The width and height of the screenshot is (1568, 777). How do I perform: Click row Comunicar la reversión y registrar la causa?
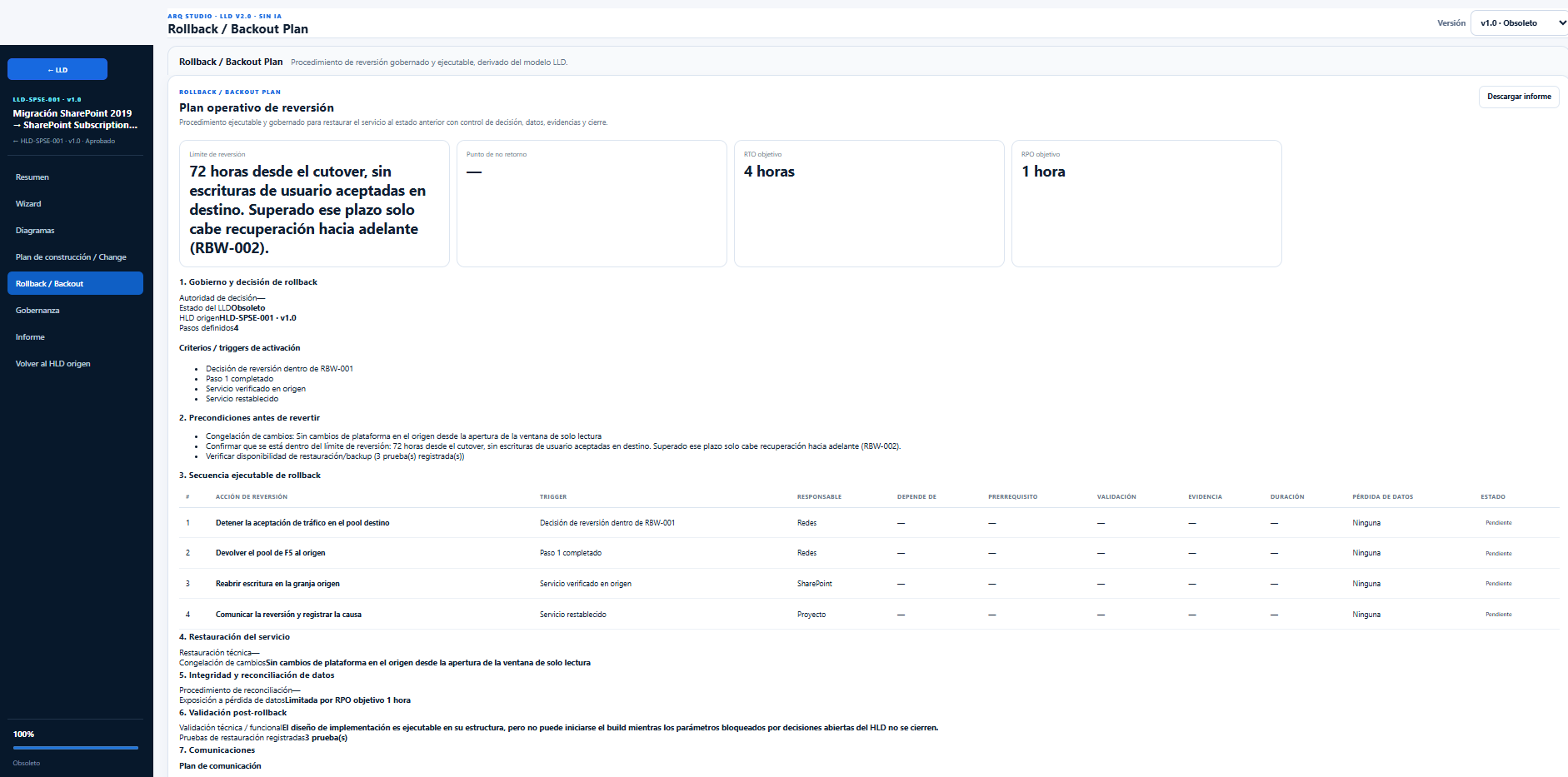(869, 615)
